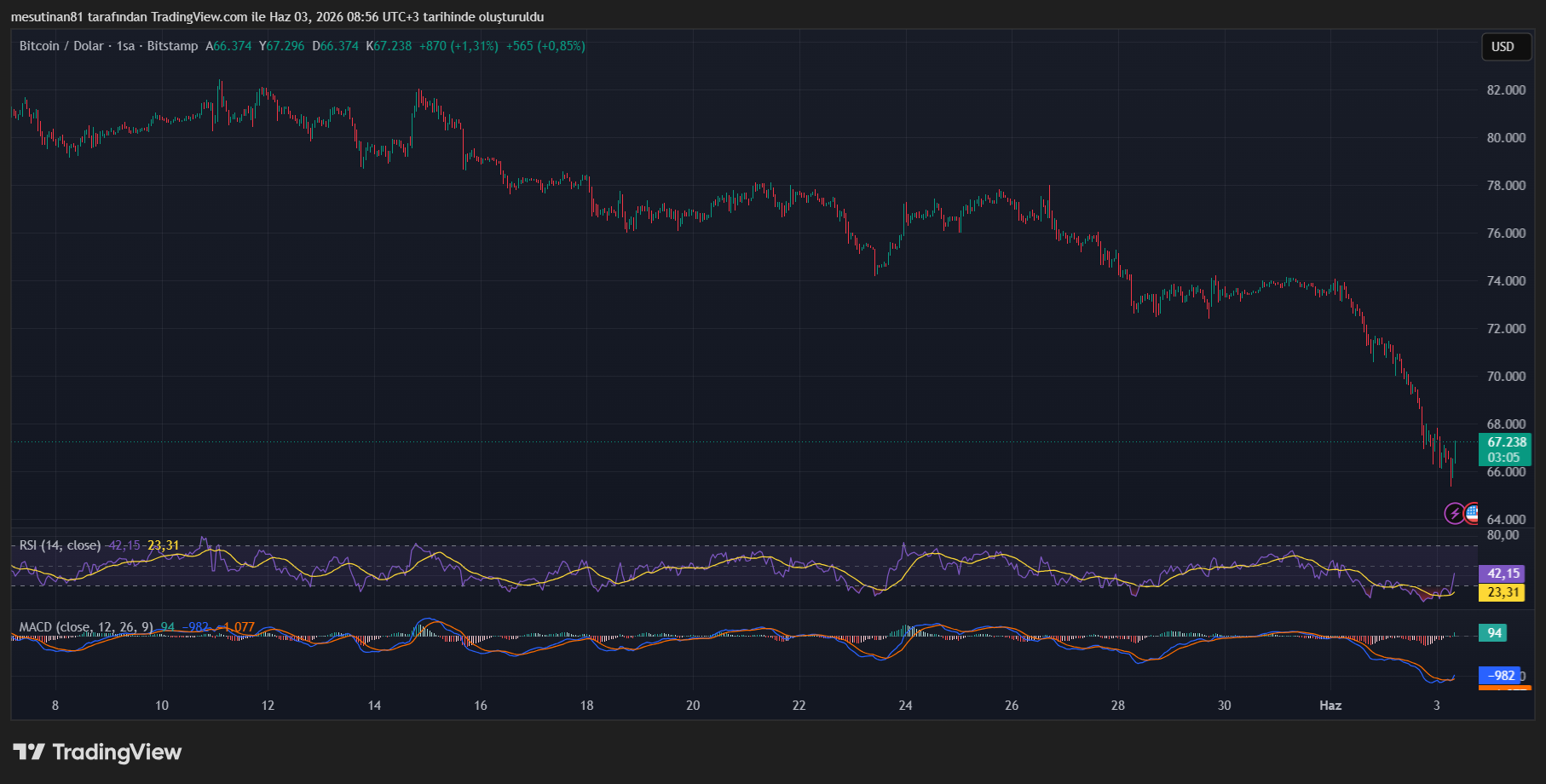
Task: Open the RSI (14, close) indicator legend
Action: pos(60,545)
